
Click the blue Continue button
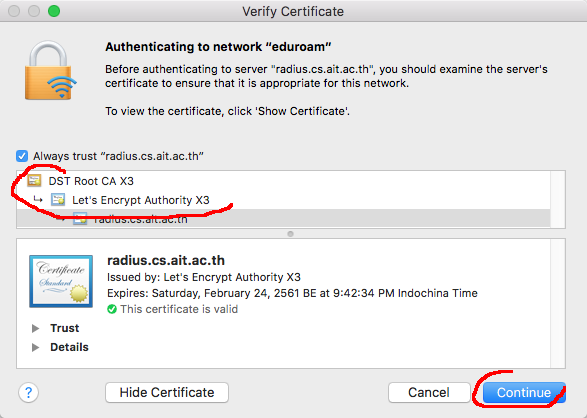(524, 393)
